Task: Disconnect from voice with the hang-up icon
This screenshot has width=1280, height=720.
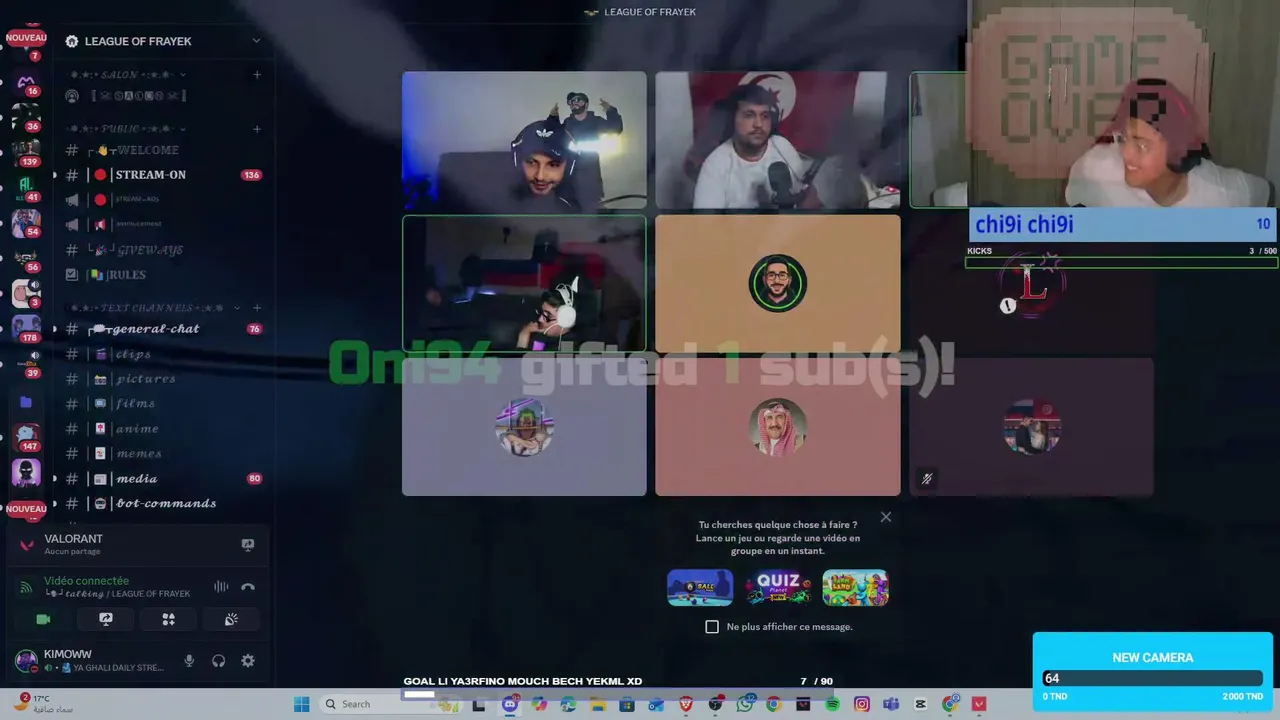Action: click(x=248, y=587)
